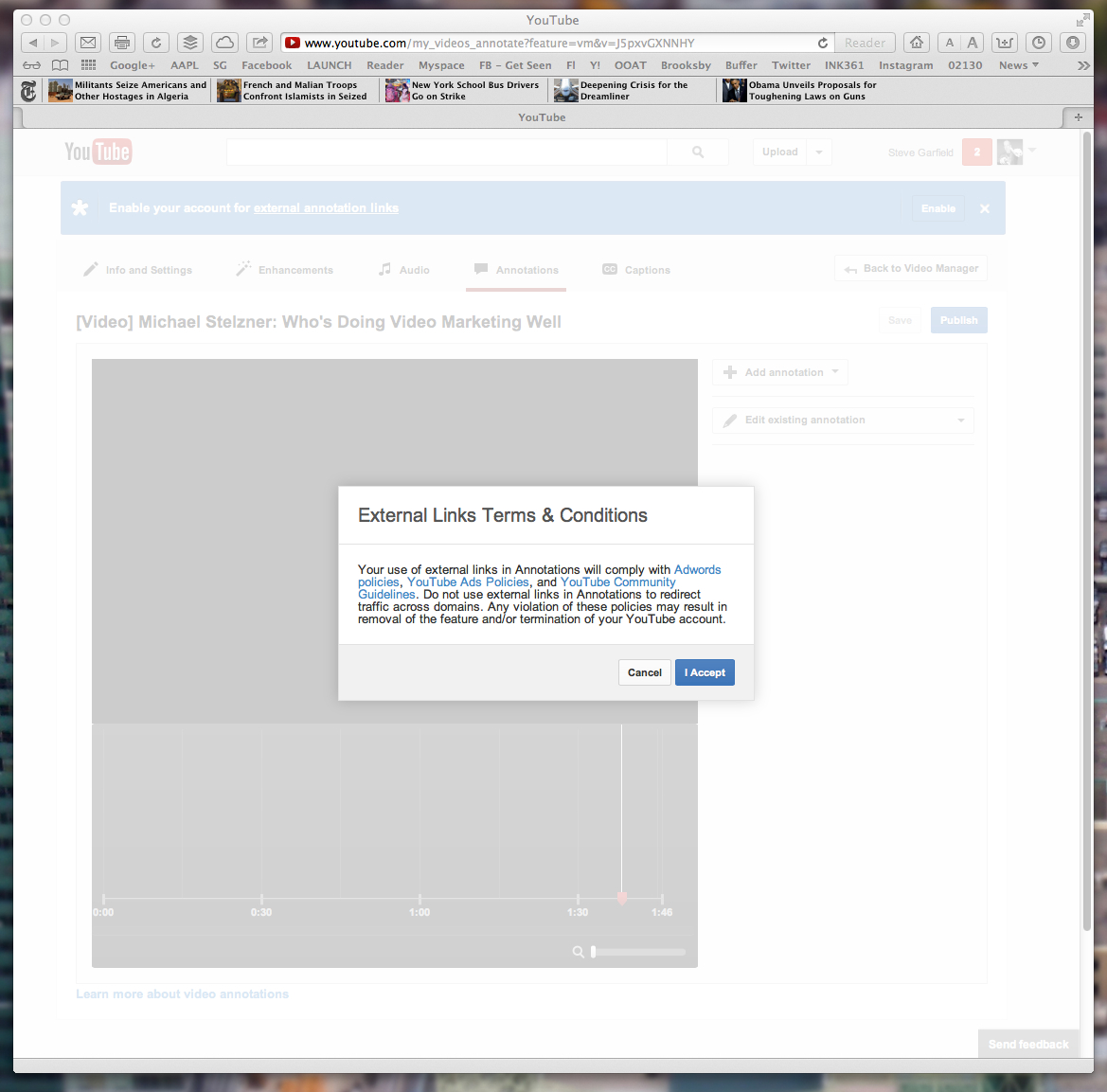The width and height of the screenshot is (1107, 1092).
Task: Switch to Info and Settings tab
Action: point(137,270)
